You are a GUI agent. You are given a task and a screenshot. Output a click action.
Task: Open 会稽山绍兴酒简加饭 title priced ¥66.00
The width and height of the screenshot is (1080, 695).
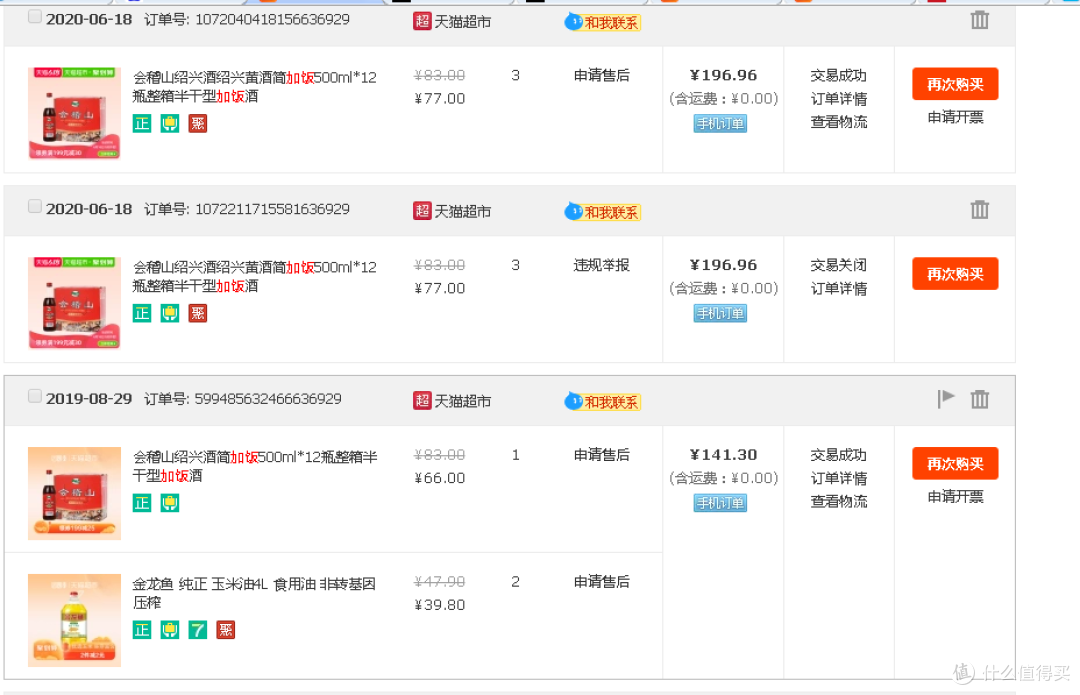(x=255, y=466)
